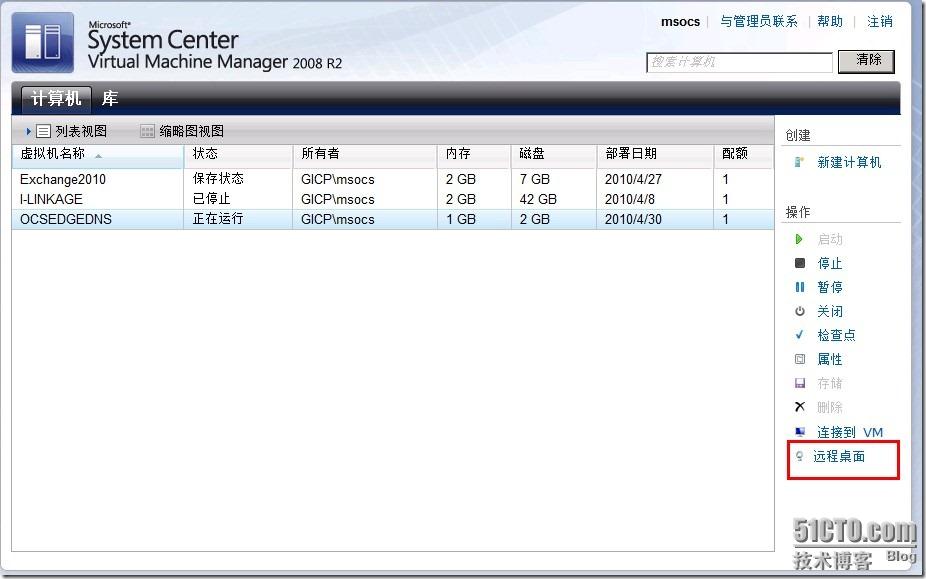Click the green Start (启动) play icon
The width and height of the screenshot is (926, 579).
(799, 239)
